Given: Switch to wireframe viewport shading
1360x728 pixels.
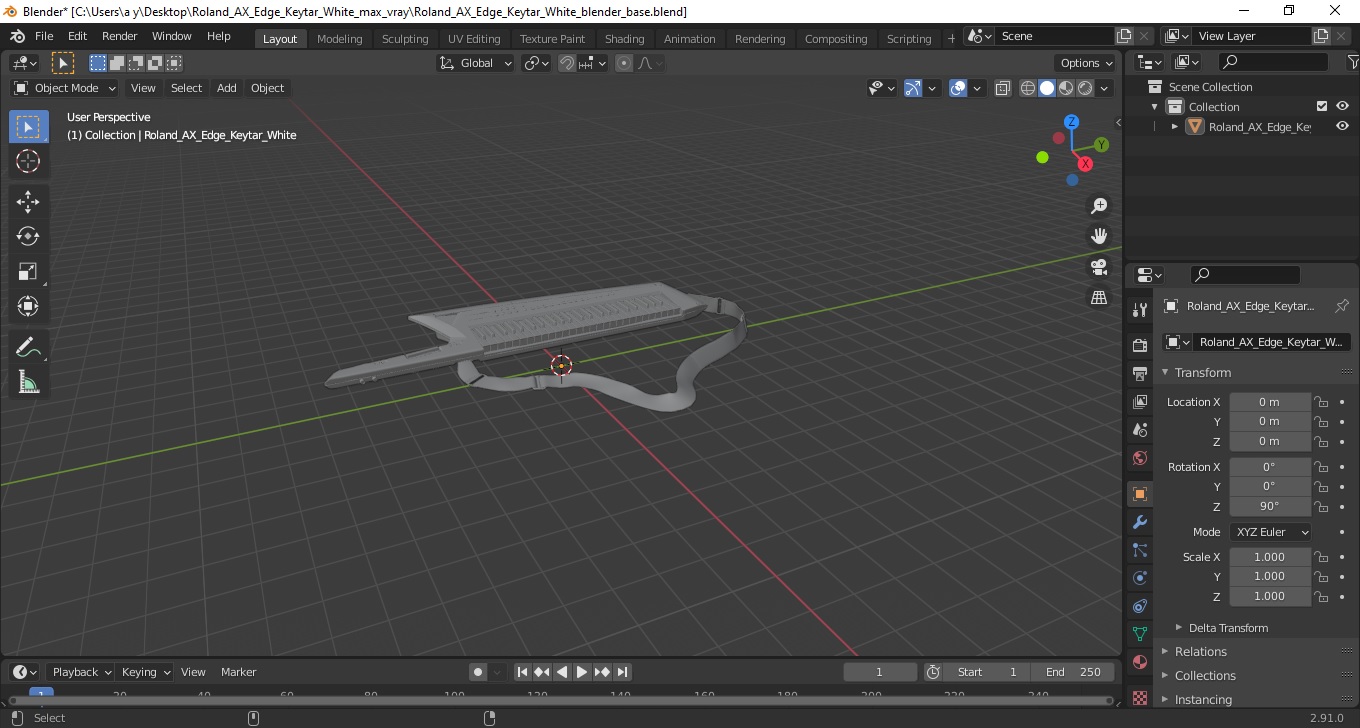Looking at the screenshot, I should (x=1028, y=88).
